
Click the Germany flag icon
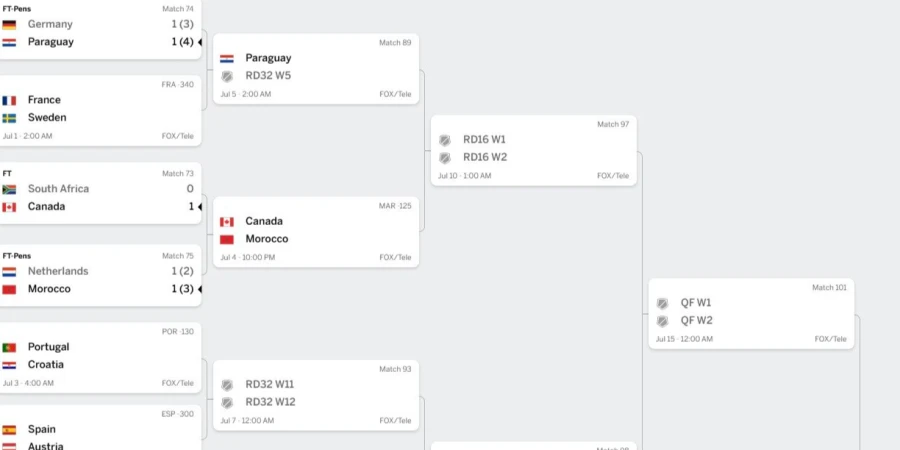click(x=9, y=25)
